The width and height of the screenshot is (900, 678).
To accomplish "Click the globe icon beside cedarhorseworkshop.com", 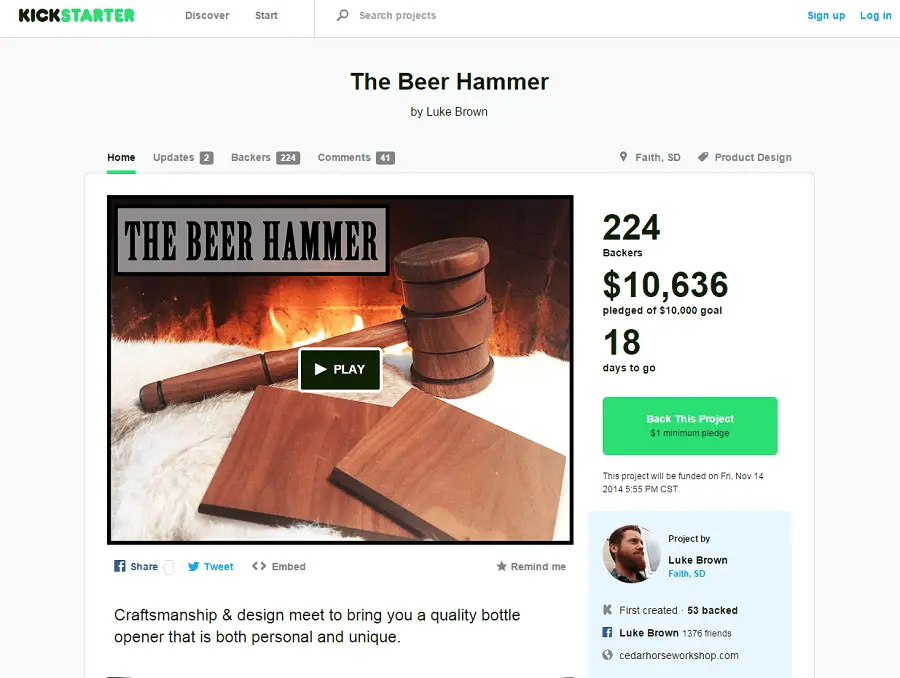I will click(x=607, y=655).
